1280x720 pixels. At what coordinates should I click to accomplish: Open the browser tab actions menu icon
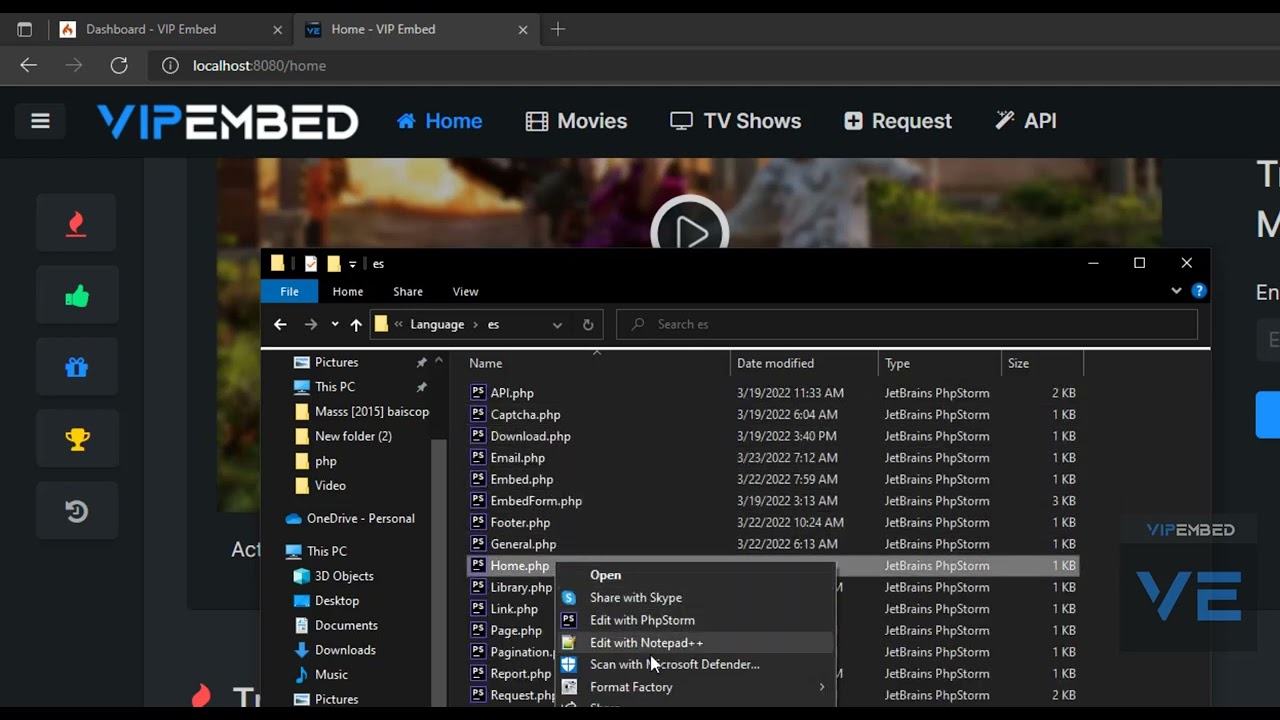point(25,30)
